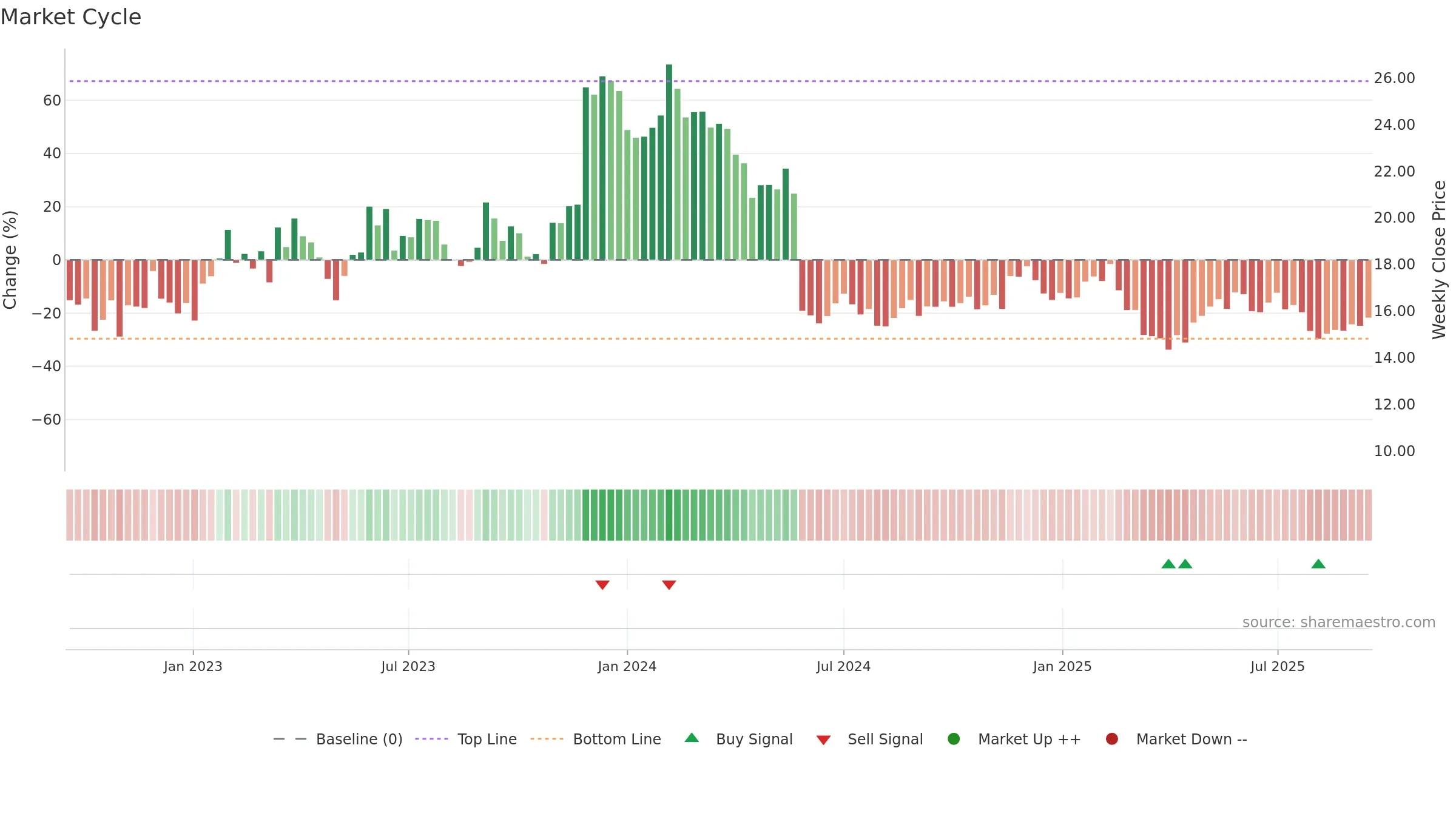Image resolution: width=1456 pixels, height=819 pixels.
Task: Click the gray dashed Baseline legend sample
Action: point(290,739)
